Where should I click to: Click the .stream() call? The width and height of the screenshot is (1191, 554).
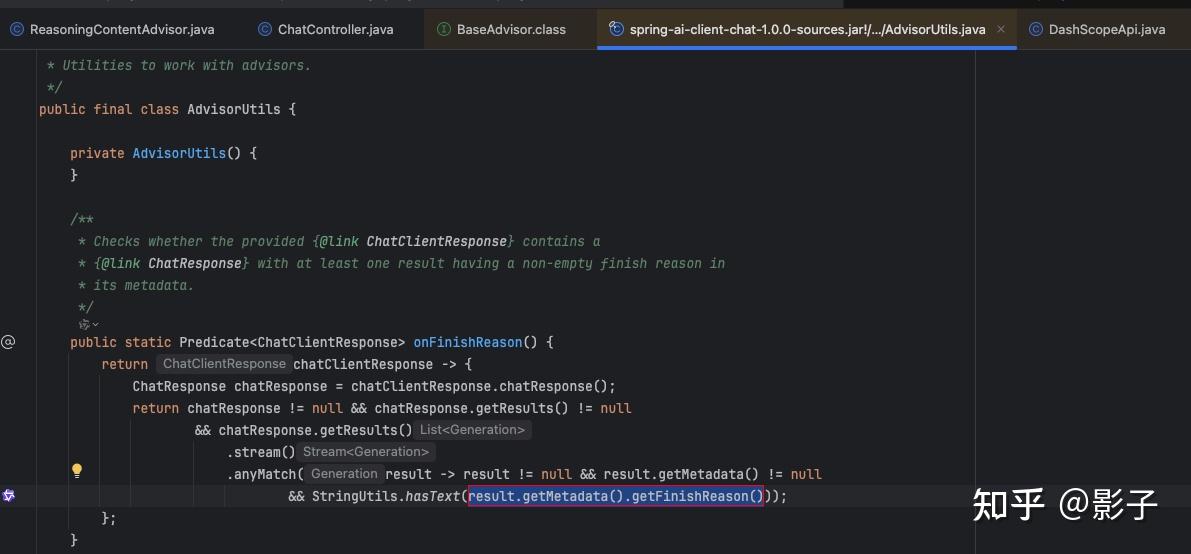tap(261, 453)
